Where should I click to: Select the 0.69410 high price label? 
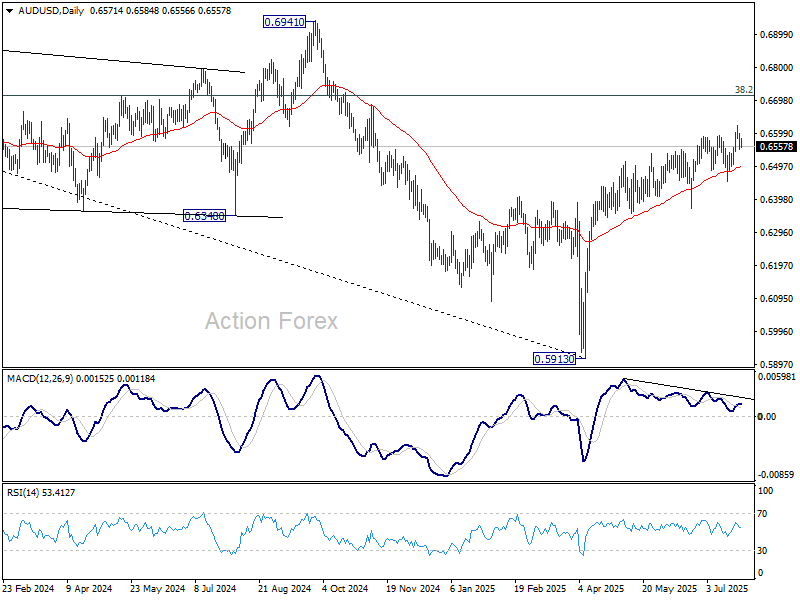click(284, 22)
